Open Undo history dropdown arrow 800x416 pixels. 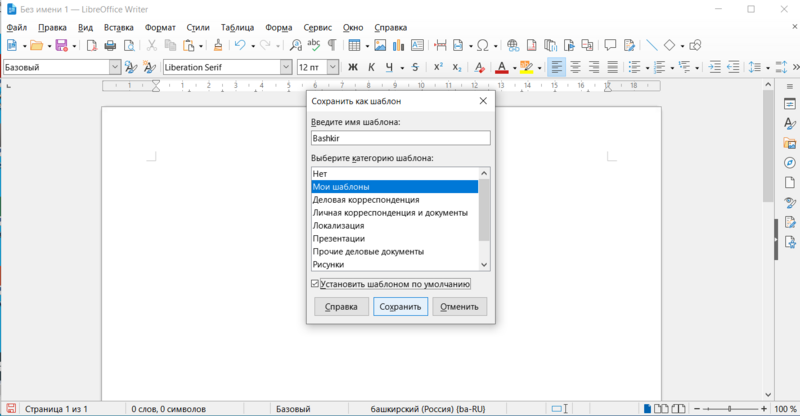(253, 46)
